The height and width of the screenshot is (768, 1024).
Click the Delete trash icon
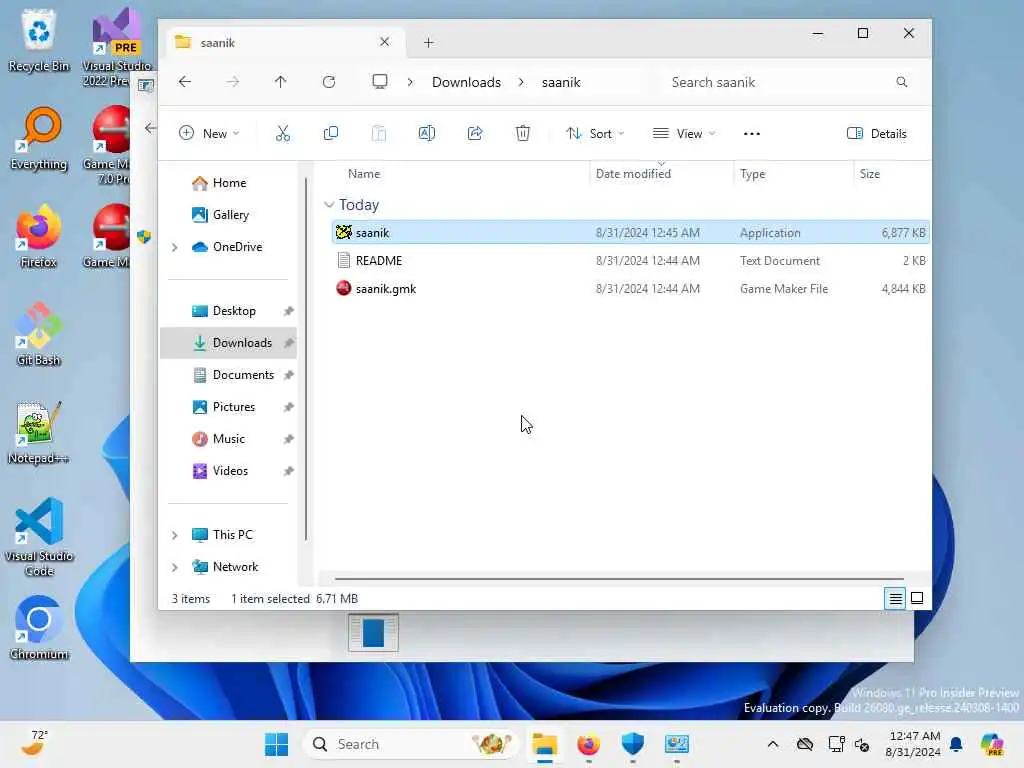(522, 133)
